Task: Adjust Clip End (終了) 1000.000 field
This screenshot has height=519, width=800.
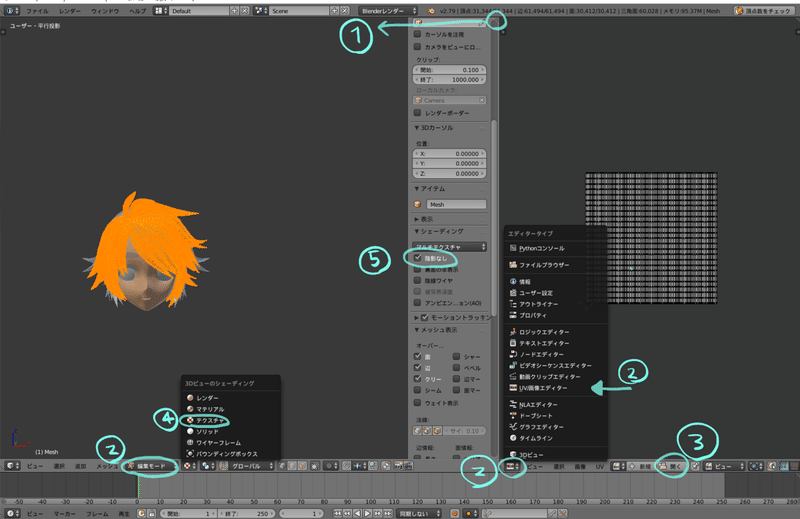Action: pos(449,80)
